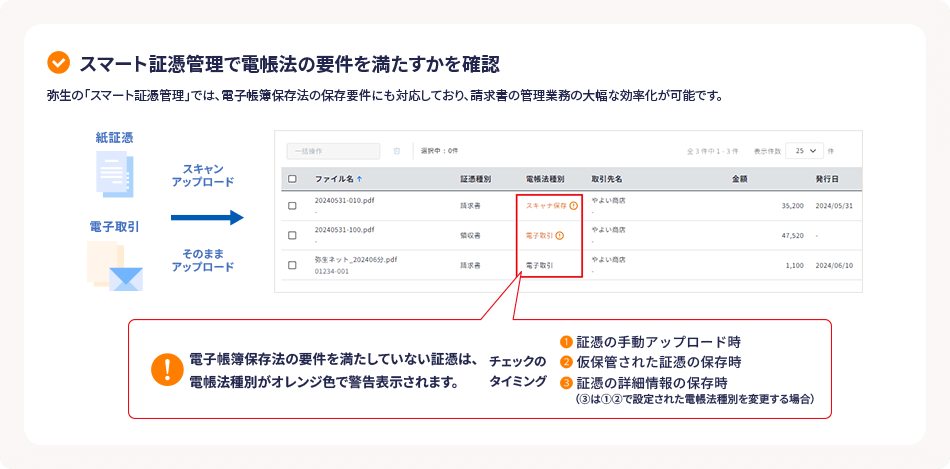
Task: Click the heading スマート証憑管理で電帳法の要件を満たすかを確認
Action: point(290,64)
